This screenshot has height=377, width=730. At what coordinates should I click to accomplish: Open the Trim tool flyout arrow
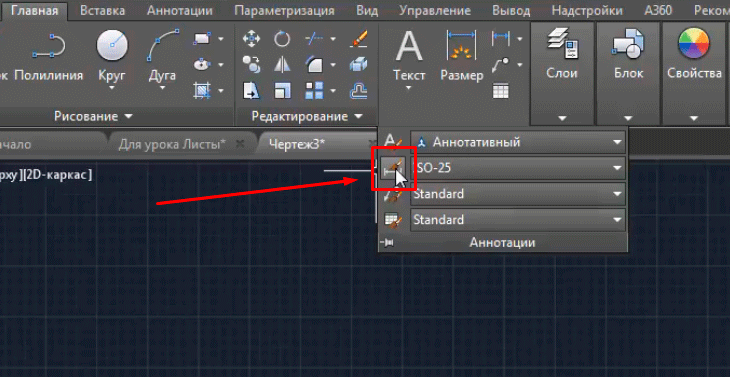coord(332,39)
